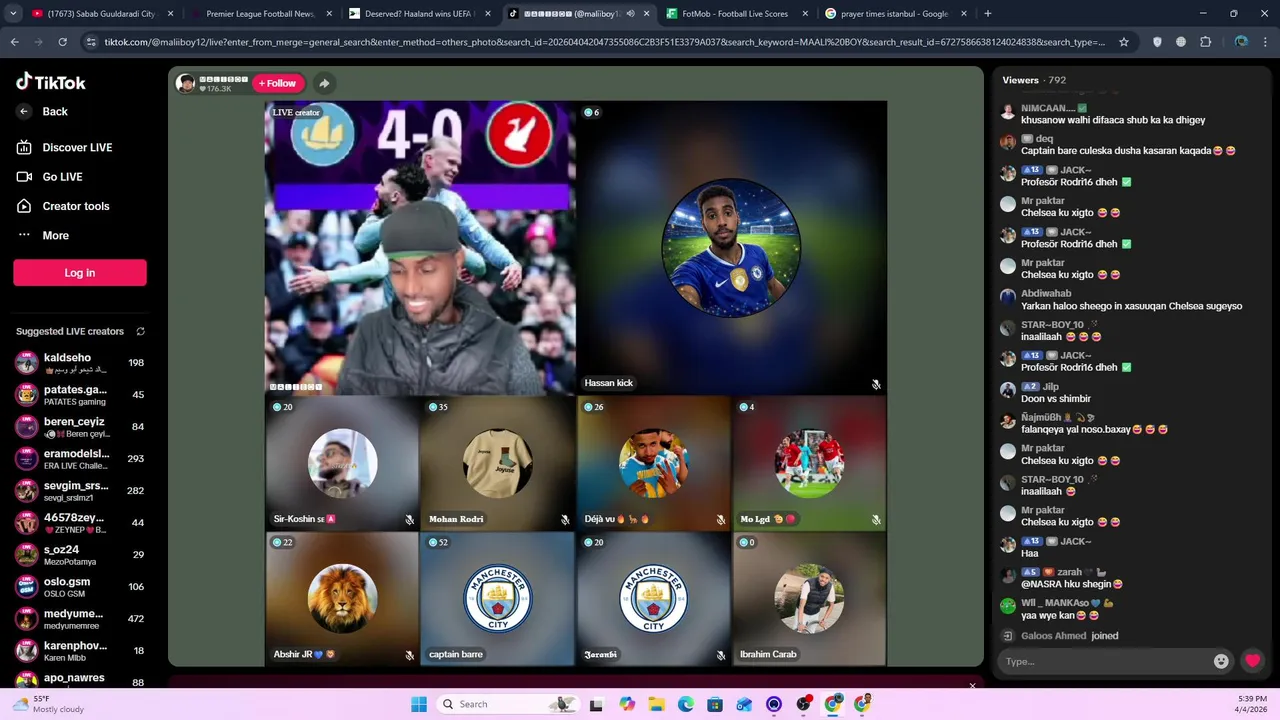
Task: Send a heart like in chat
Action: [x=1252, y=661]
